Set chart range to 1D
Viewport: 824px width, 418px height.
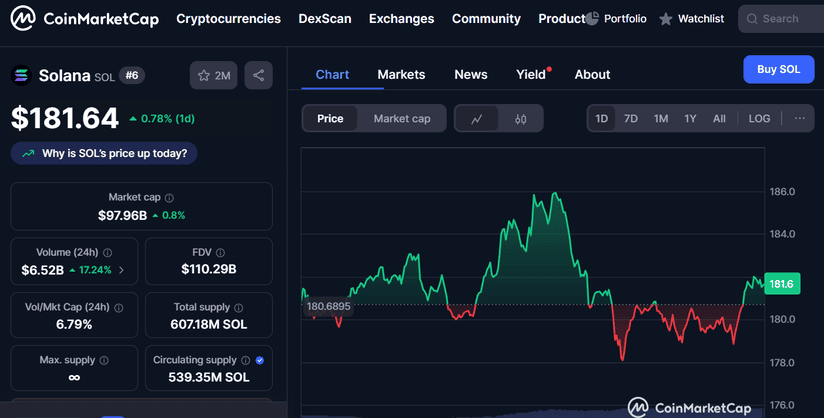coord(601,118)
